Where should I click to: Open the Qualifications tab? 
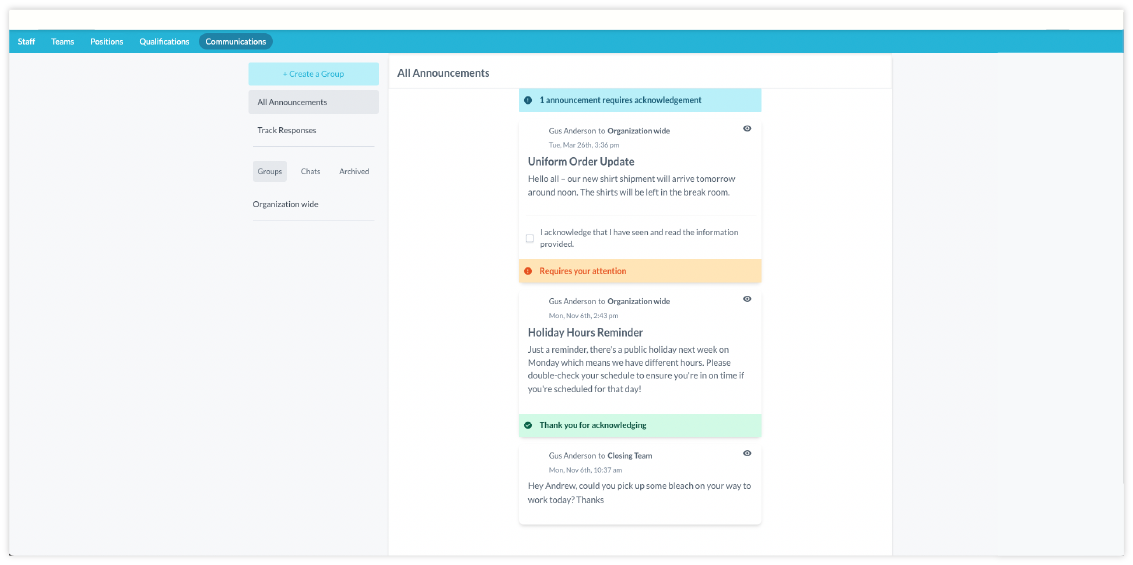tap(164, 42)
